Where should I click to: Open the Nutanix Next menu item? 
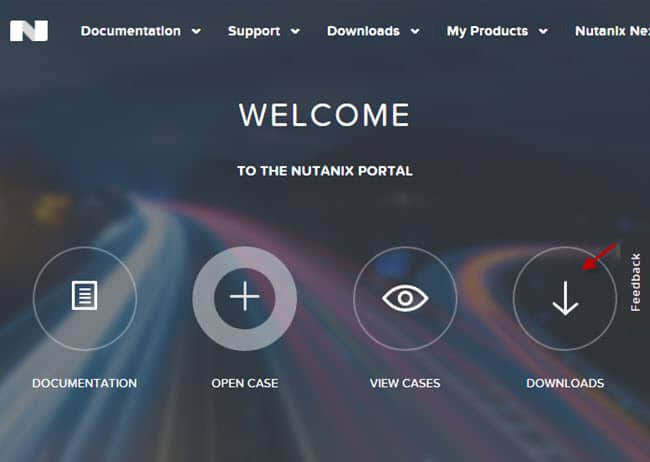point(612,31)
